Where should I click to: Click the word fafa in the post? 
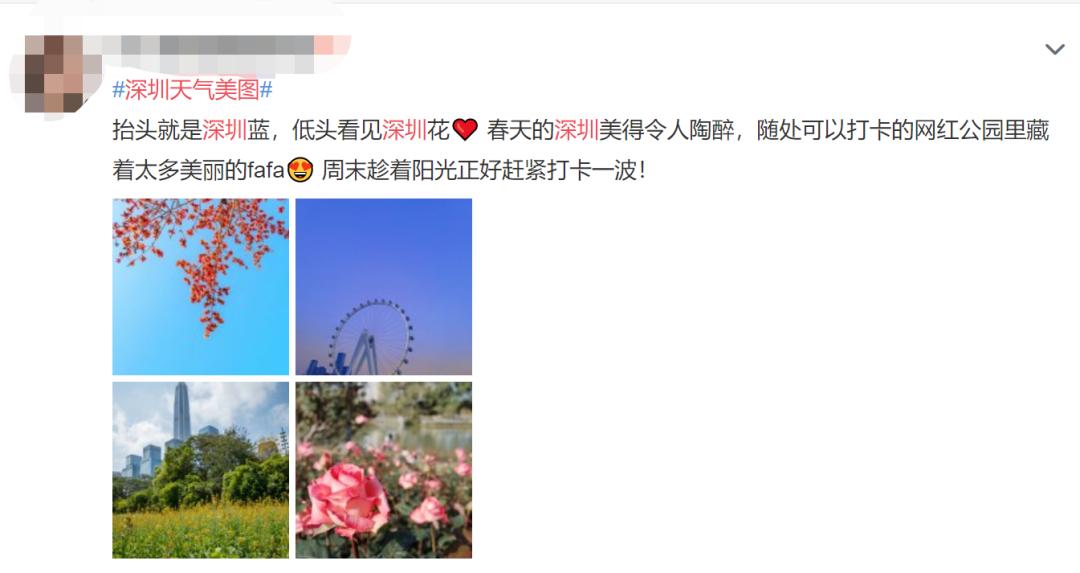266,169
